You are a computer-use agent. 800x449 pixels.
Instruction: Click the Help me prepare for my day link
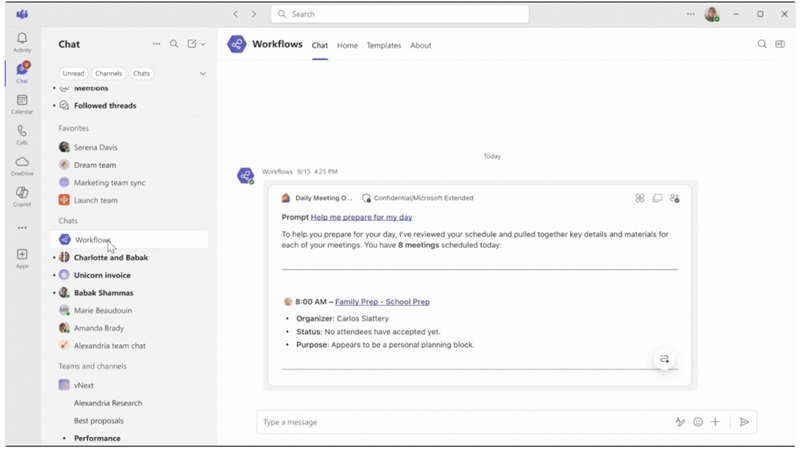pos(361,217)
